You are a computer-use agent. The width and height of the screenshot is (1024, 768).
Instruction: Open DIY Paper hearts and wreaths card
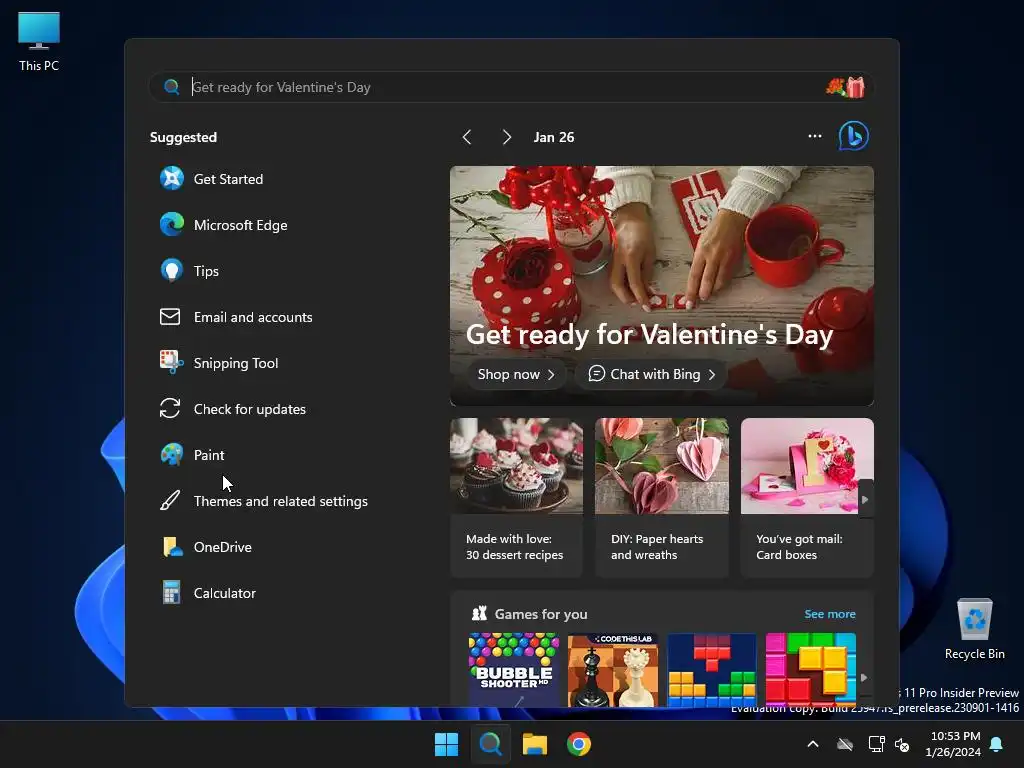tap(662, 498)
